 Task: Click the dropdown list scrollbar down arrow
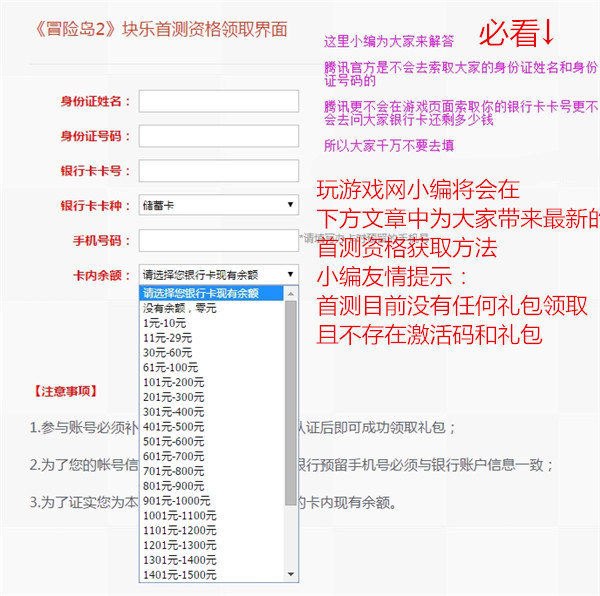coord(291,574)
